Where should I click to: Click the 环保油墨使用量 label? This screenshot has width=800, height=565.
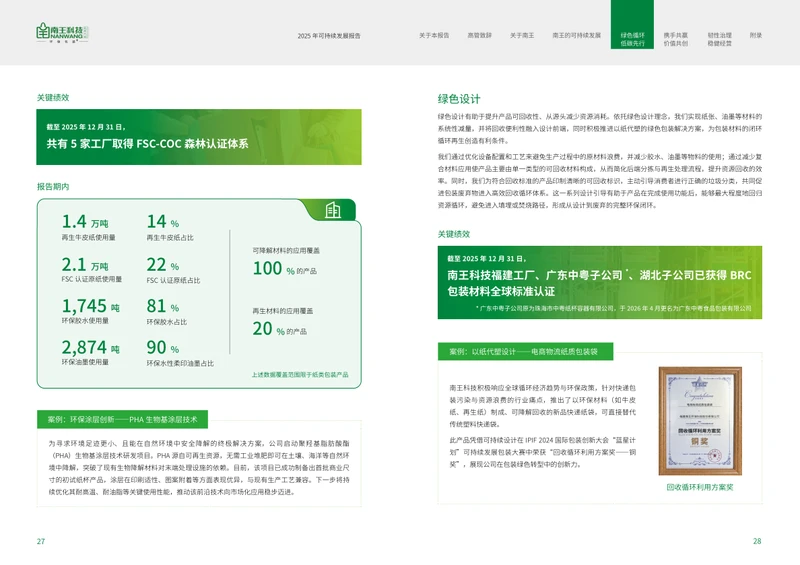[85, 362]
